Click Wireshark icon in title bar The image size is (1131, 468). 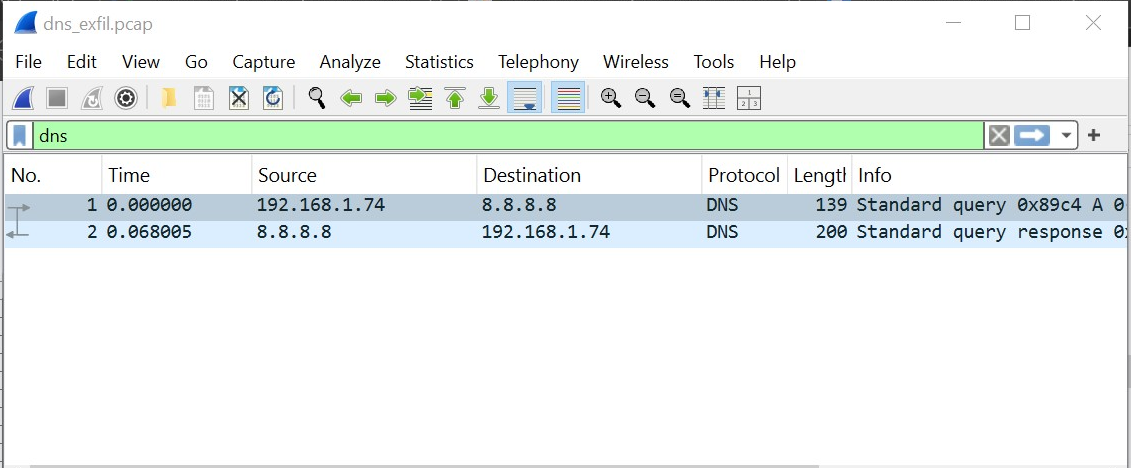(25, 24)
